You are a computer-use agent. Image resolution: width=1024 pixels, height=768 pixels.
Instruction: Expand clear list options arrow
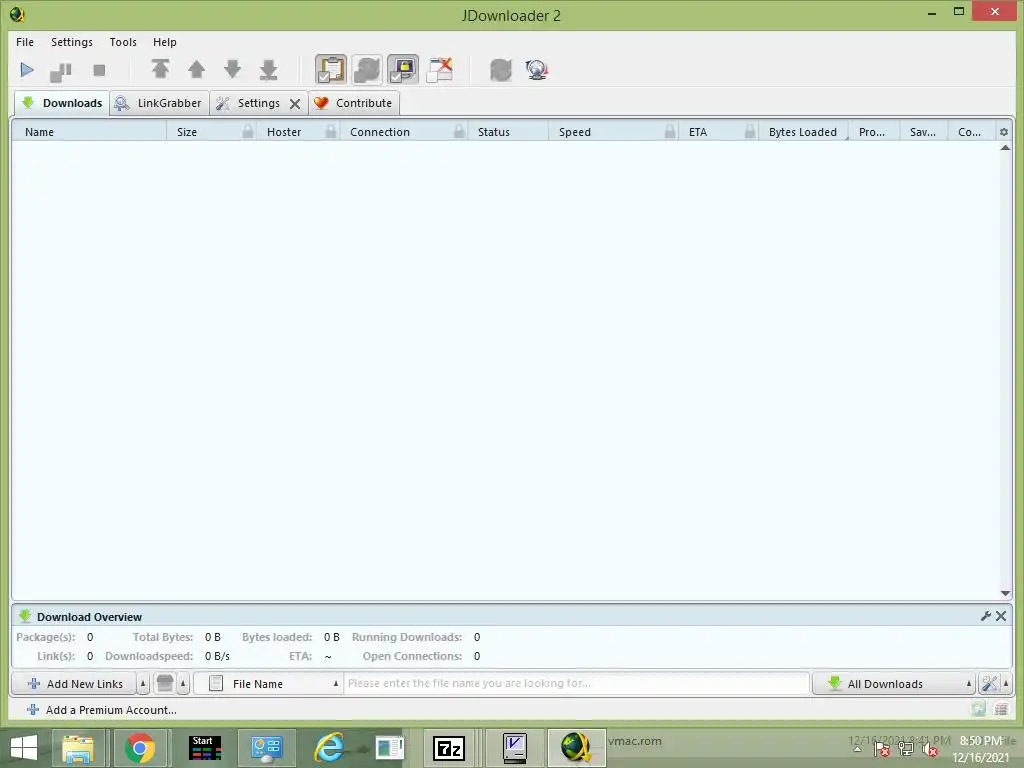tap(184, 684)
